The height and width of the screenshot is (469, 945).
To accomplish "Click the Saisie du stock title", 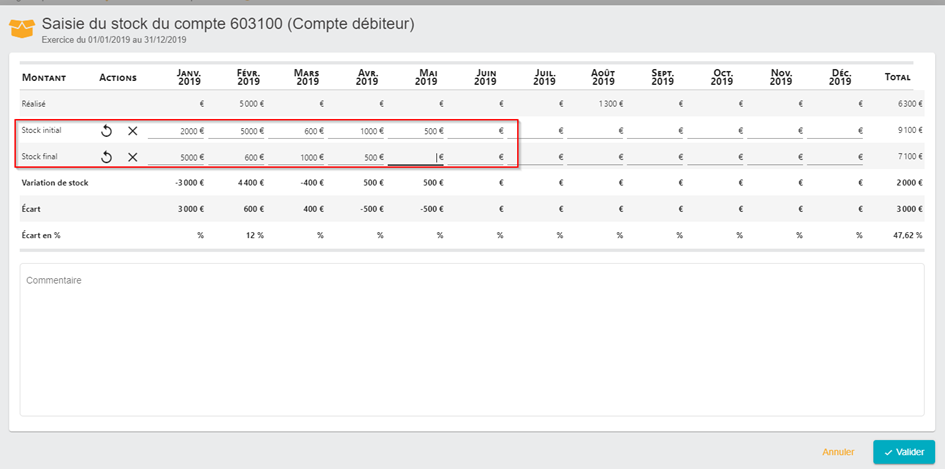I will (x=228, y=24).
